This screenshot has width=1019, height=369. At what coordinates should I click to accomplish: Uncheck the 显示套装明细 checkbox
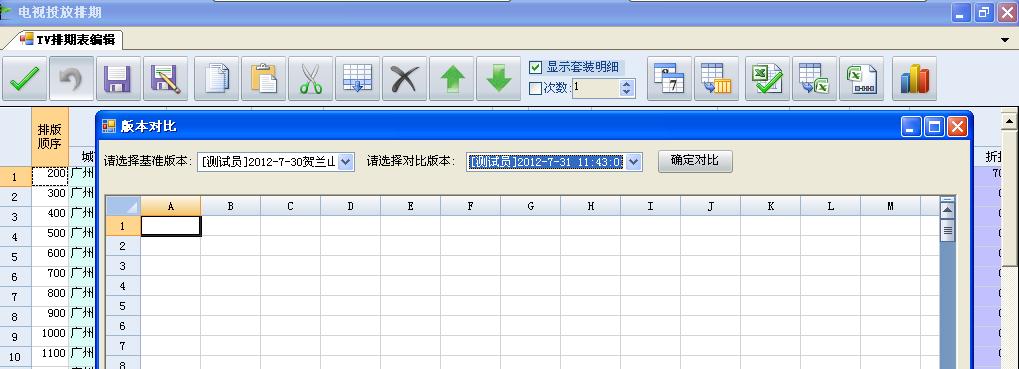pos(535,67)
